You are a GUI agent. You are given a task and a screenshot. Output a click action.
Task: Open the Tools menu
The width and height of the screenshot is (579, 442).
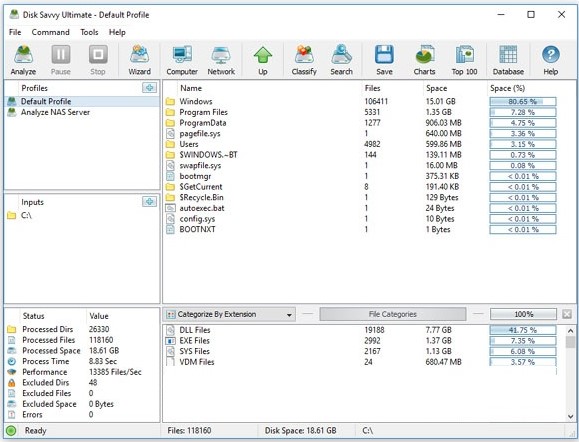click(x=89, y=32)
